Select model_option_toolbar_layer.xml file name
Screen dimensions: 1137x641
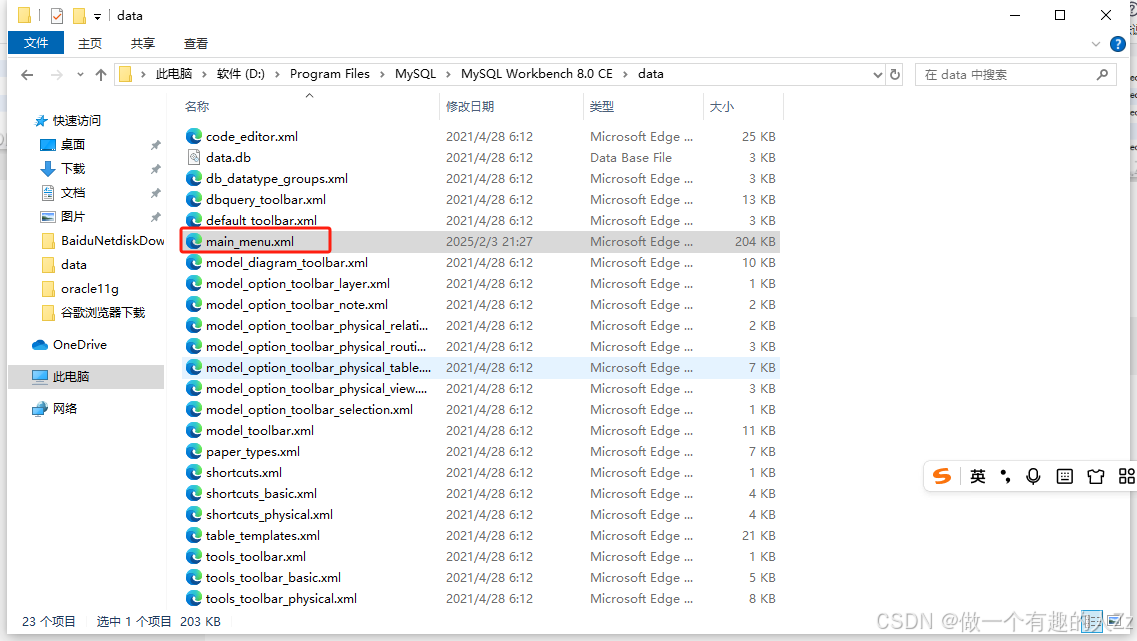pyautogui.click(x=297, y=284)
